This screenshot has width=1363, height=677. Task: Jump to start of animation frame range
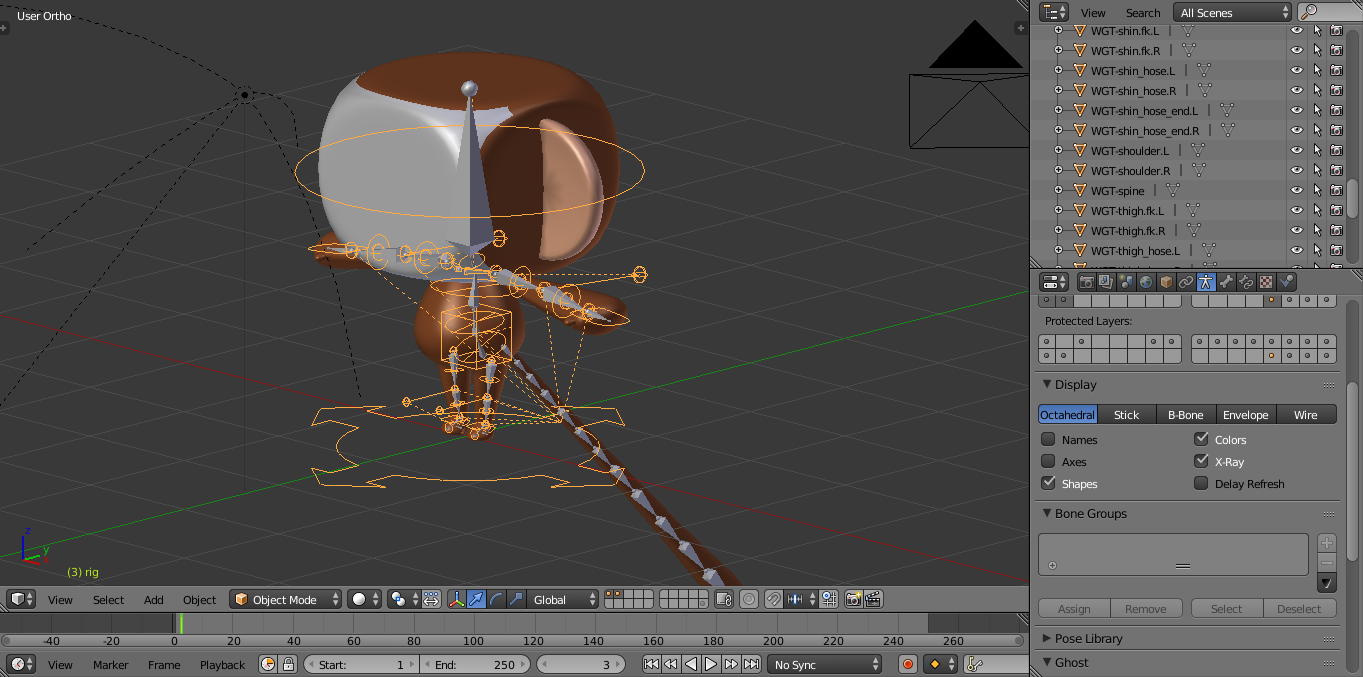[652, 663]
